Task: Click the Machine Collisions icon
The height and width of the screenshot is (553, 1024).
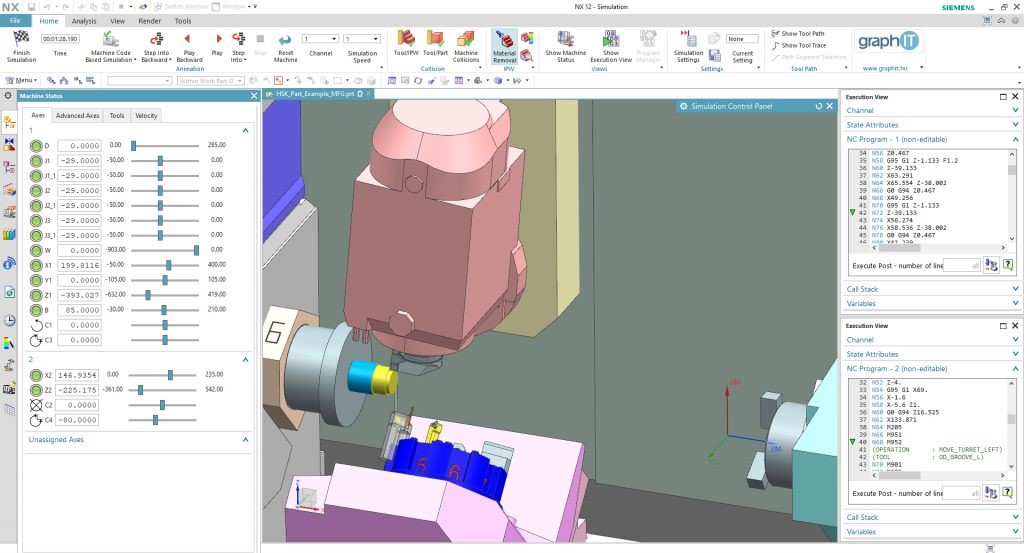Action: 466,38
